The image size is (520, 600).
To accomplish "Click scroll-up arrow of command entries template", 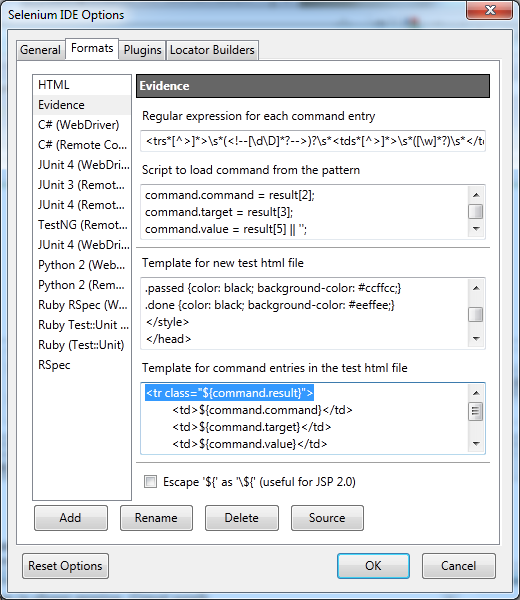I will click(x=476, y=393).
